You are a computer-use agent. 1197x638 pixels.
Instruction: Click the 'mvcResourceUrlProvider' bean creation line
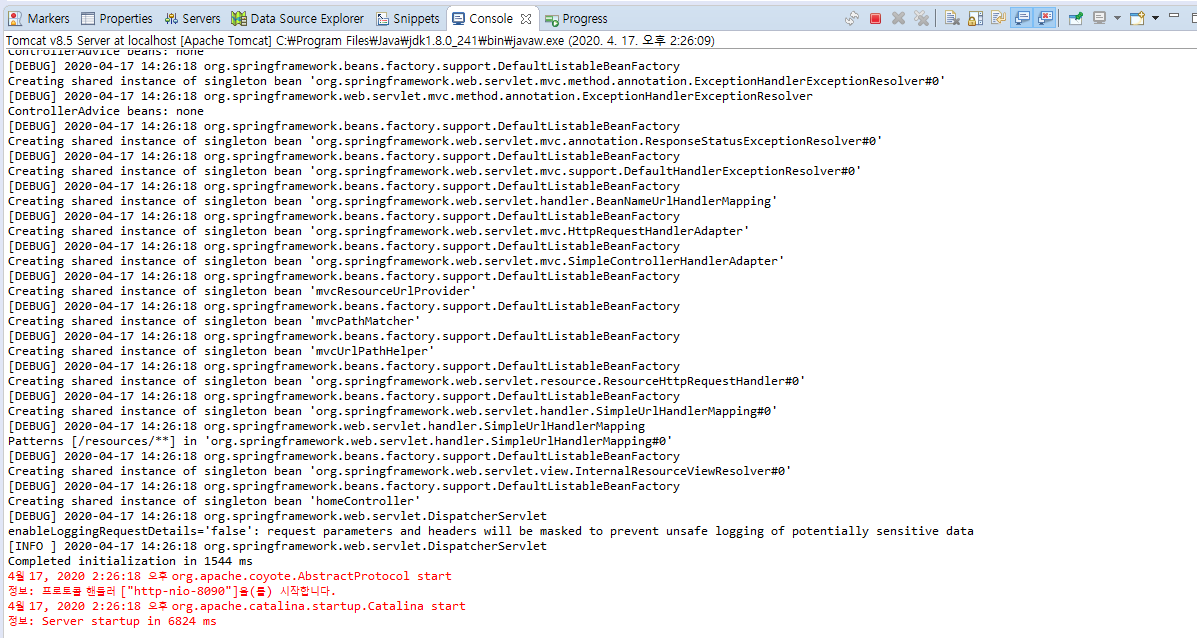(242, 291)
